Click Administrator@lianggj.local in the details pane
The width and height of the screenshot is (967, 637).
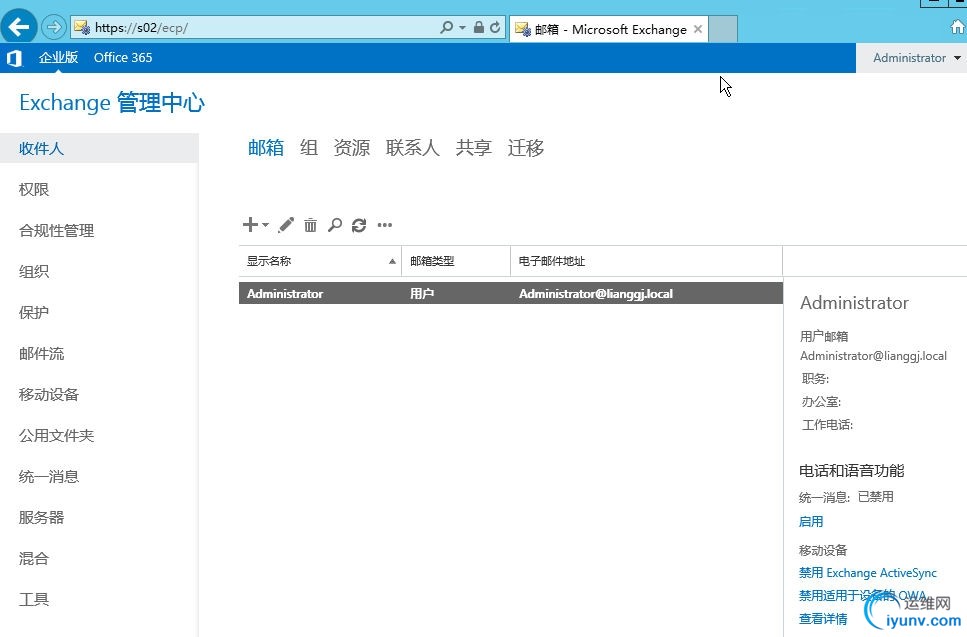point(873,356)
